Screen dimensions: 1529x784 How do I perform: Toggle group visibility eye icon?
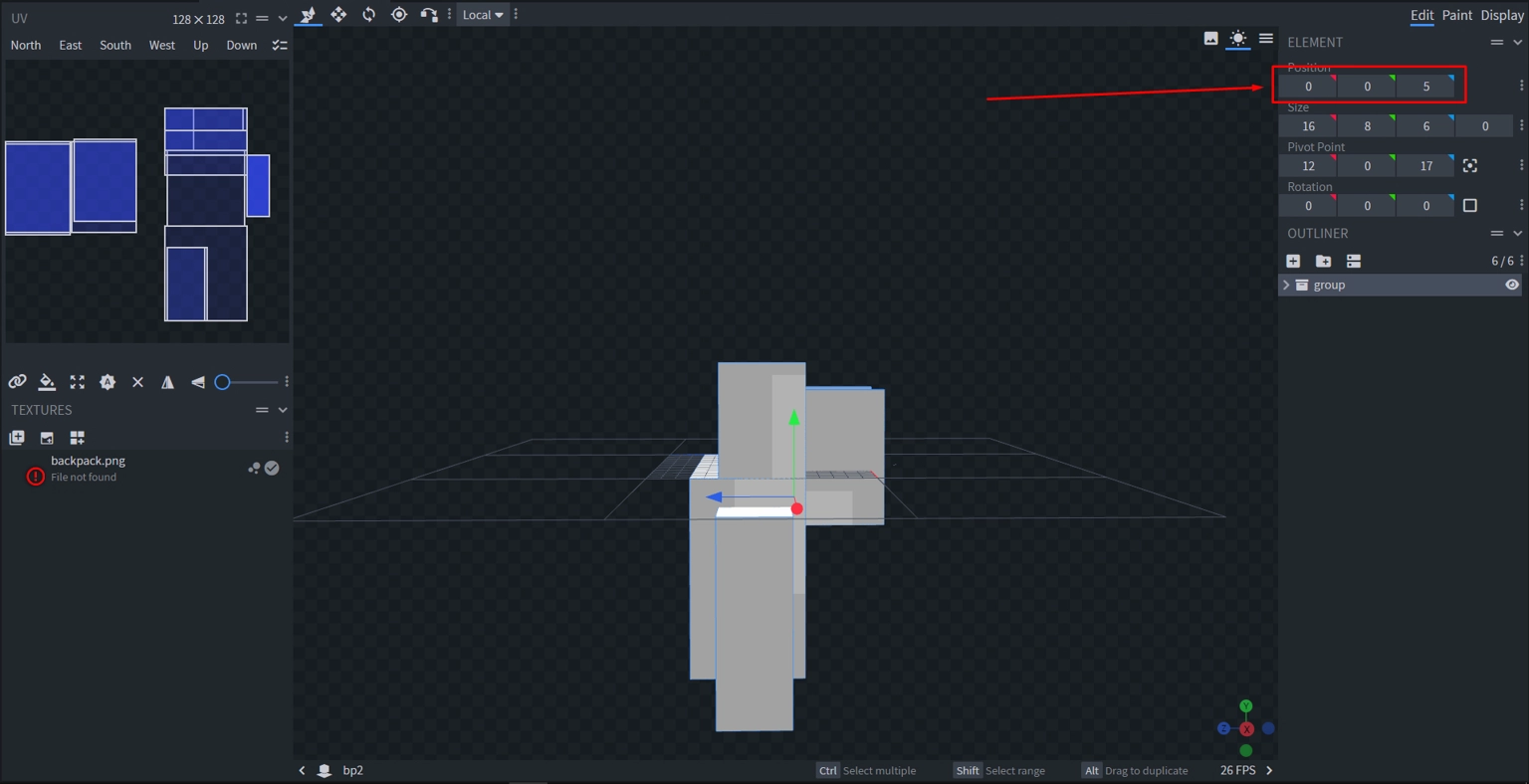click(x=1511, y=285)
